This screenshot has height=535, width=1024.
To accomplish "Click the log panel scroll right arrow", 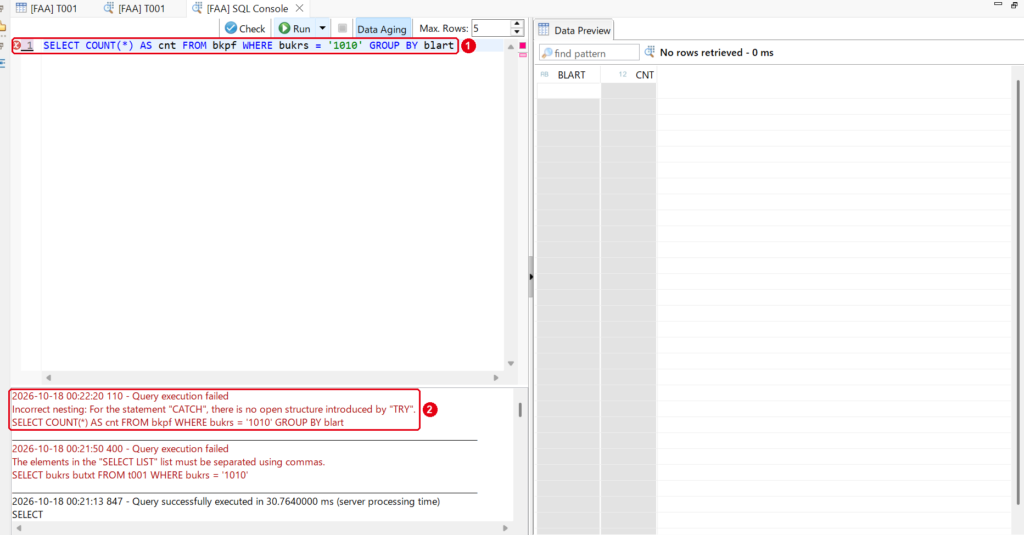I will pos(505,528).
